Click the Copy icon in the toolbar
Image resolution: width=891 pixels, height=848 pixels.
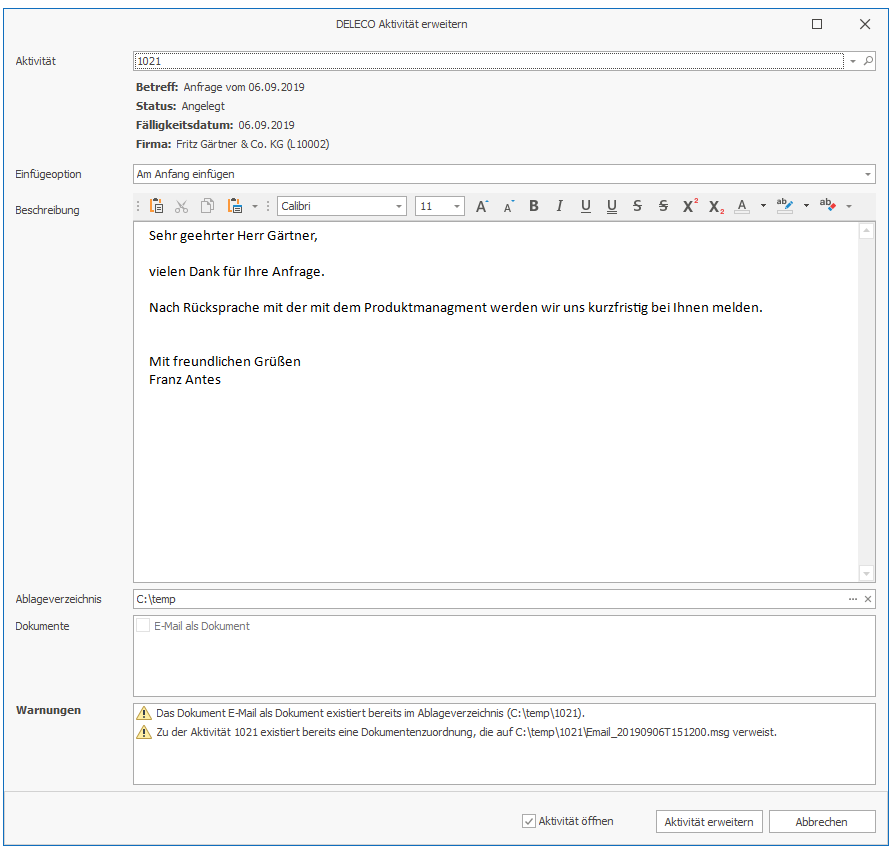click(x=207, y=206)
